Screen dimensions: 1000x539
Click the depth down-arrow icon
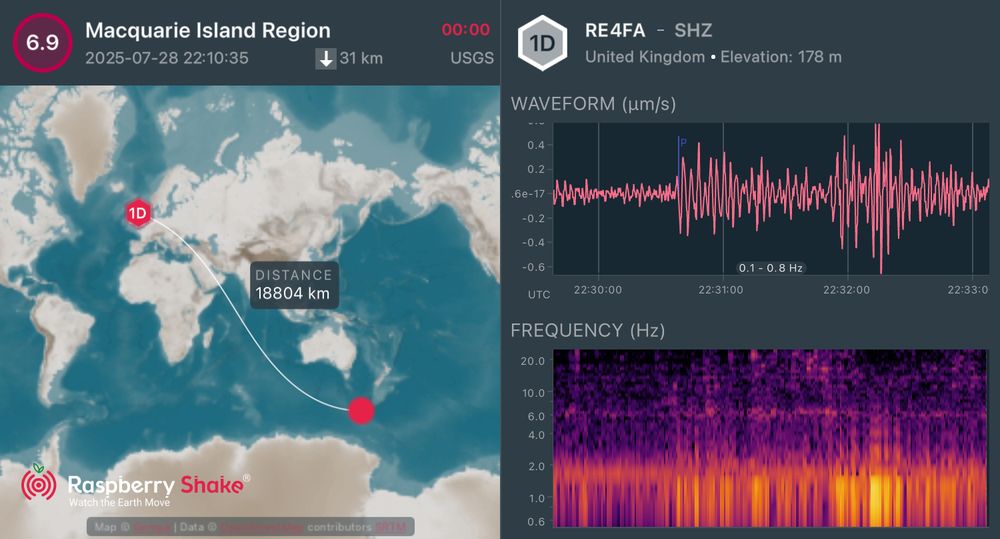pos(326,59)
